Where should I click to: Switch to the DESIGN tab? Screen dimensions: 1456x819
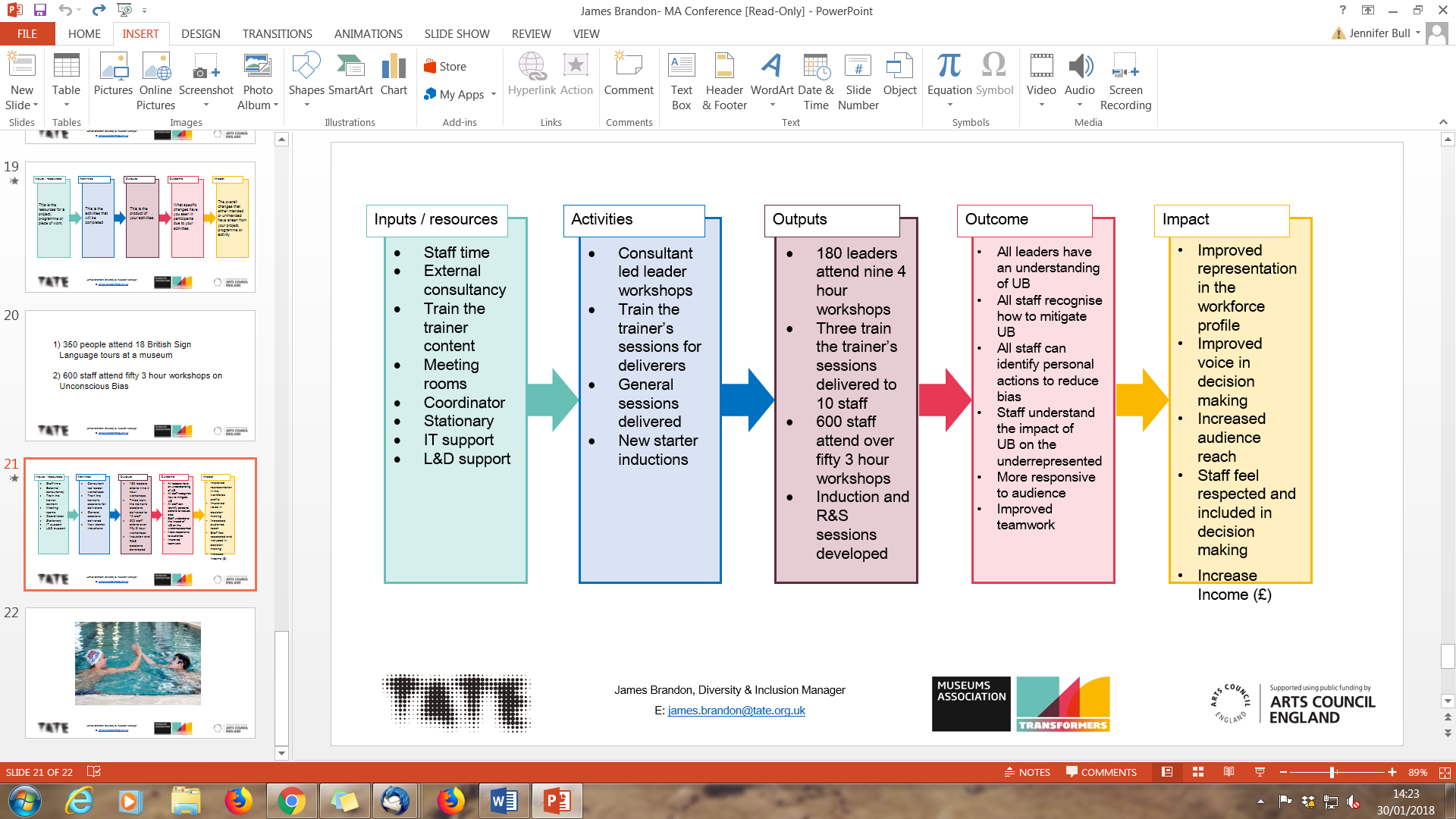(201, 33)
